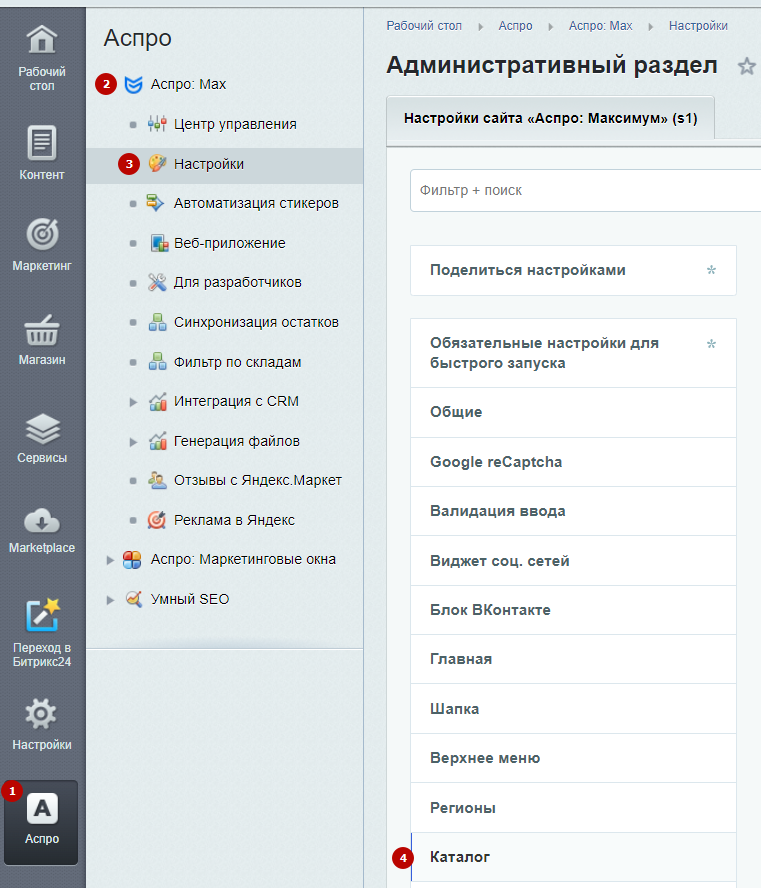The height and width of the screenshot is (888, 761).
Task: Open Фильтр по складам in the tree
Action: [237, 362]
